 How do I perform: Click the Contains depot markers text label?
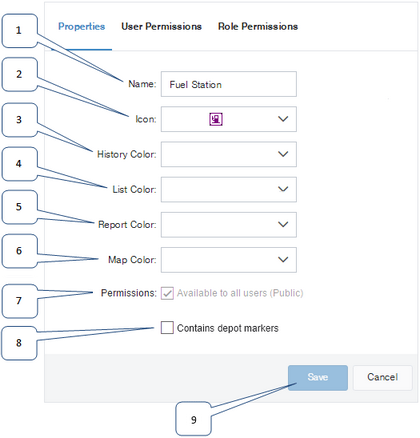[x=228, y=328]
